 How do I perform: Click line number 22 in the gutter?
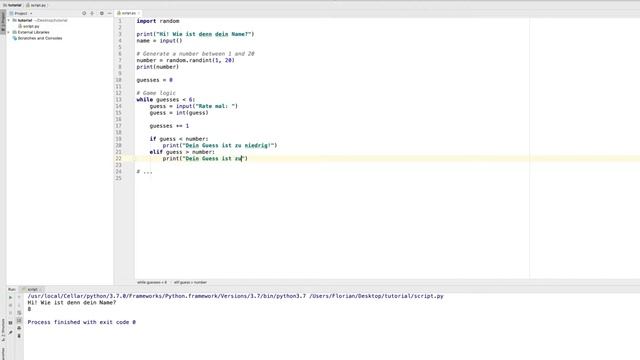click(x=118, y=158)
